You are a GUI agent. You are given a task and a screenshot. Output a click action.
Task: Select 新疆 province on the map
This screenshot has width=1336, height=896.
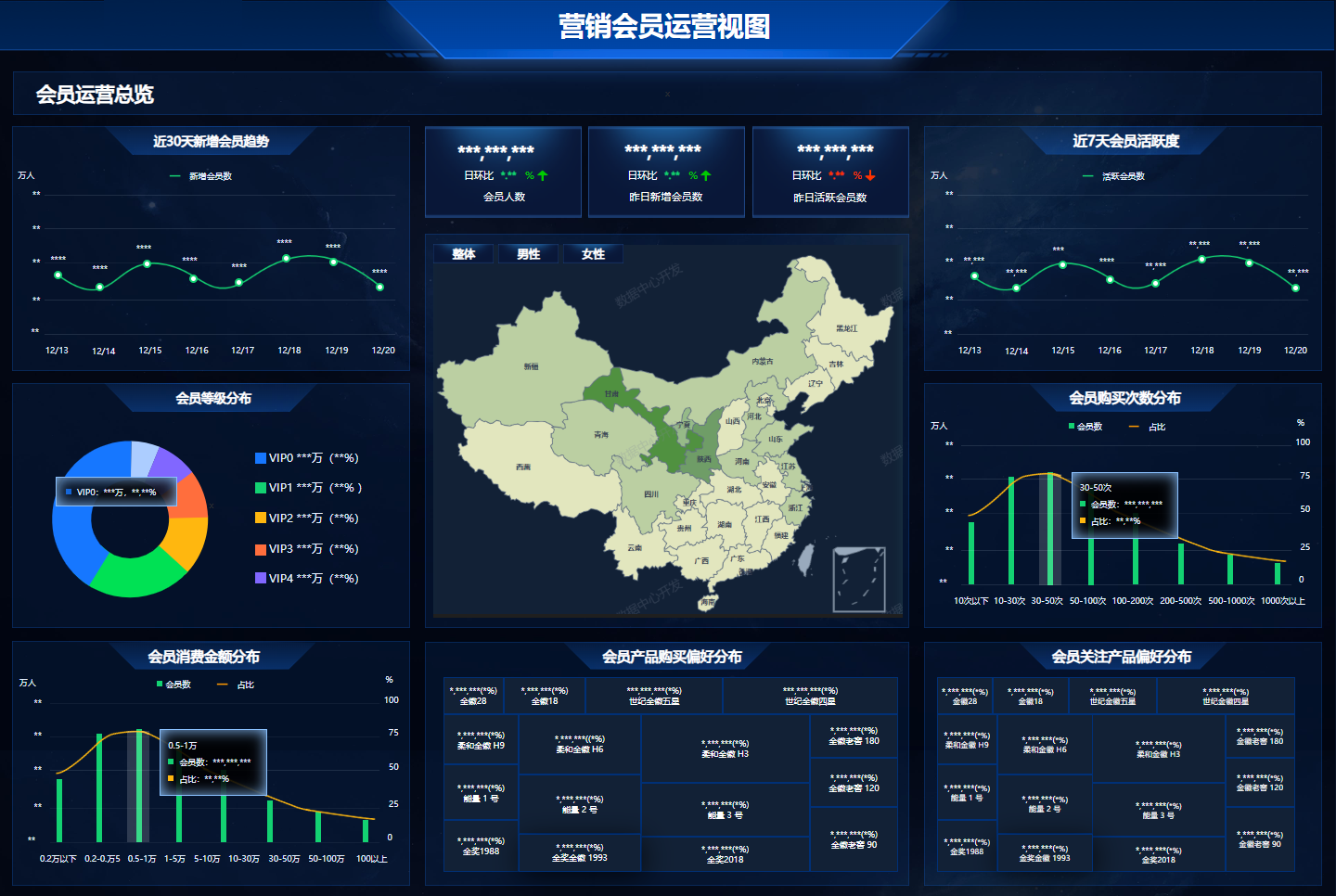[x=531, y=366]
